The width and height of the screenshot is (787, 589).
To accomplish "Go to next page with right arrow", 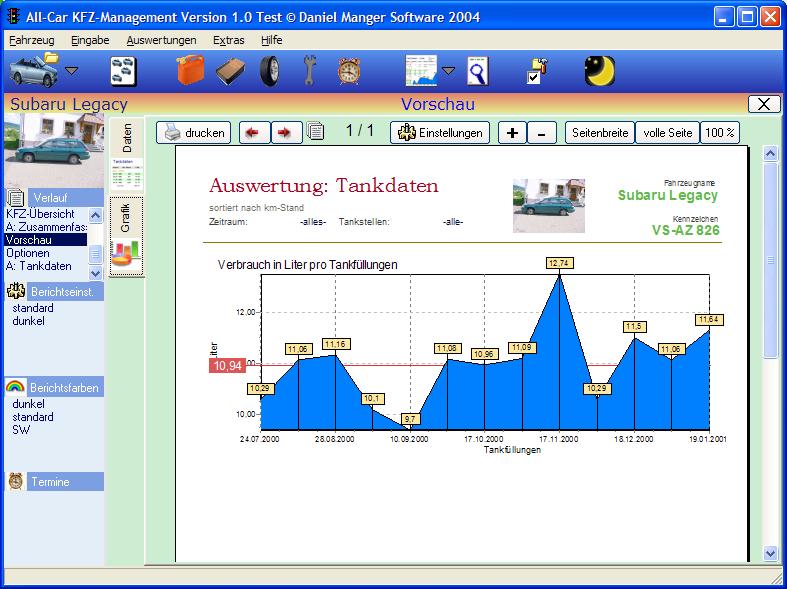I will point(287,133).
